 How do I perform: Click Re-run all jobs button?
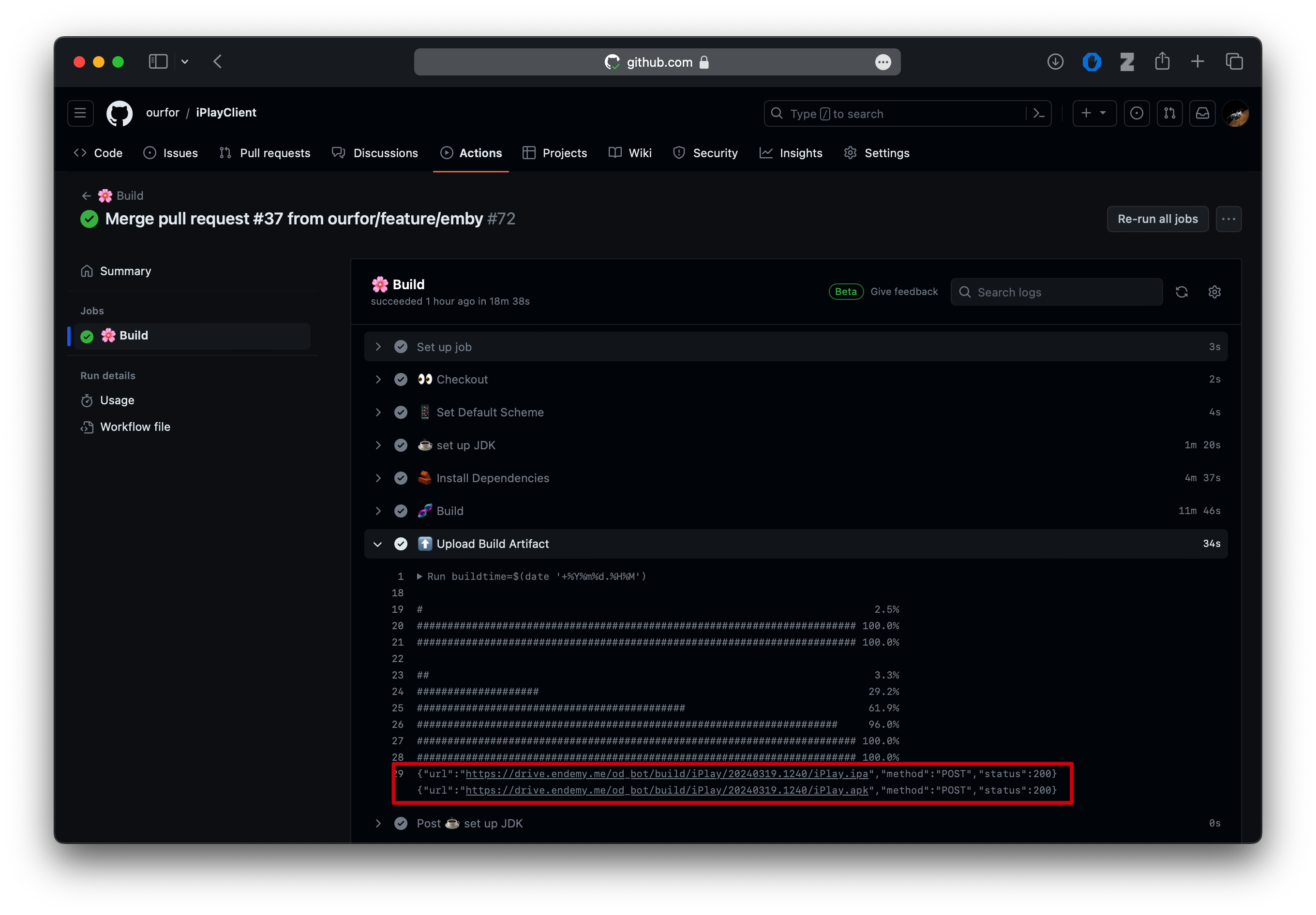[1157, 219]
